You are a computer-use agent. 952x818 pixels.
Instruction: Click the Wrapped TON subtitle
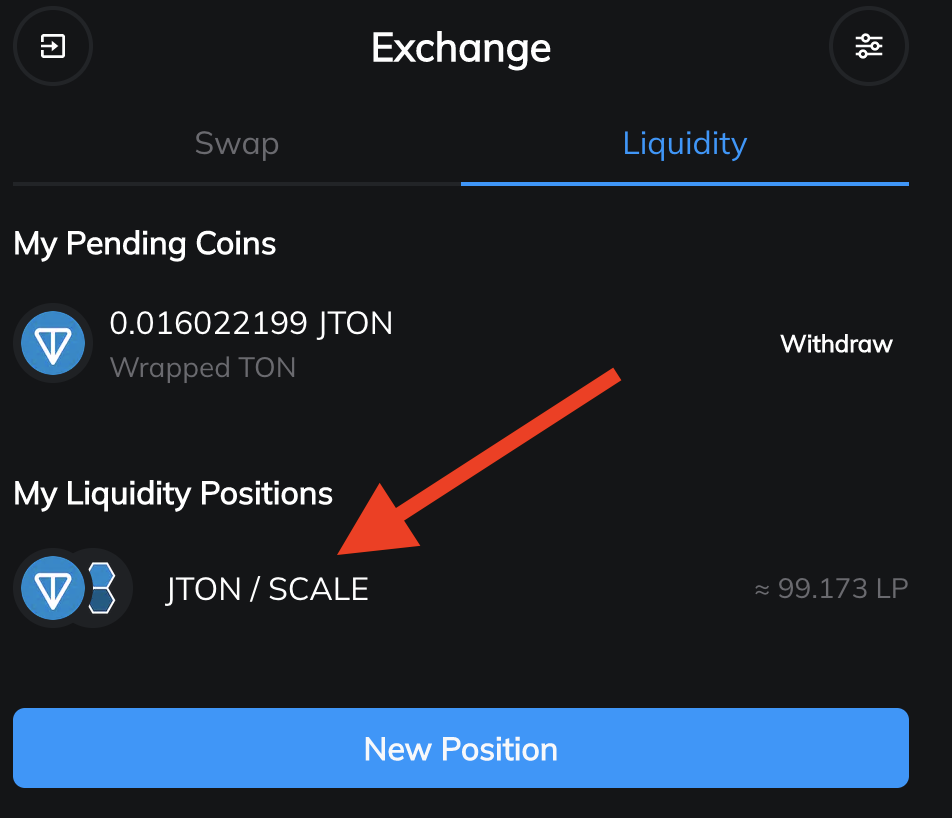[203, 368]
